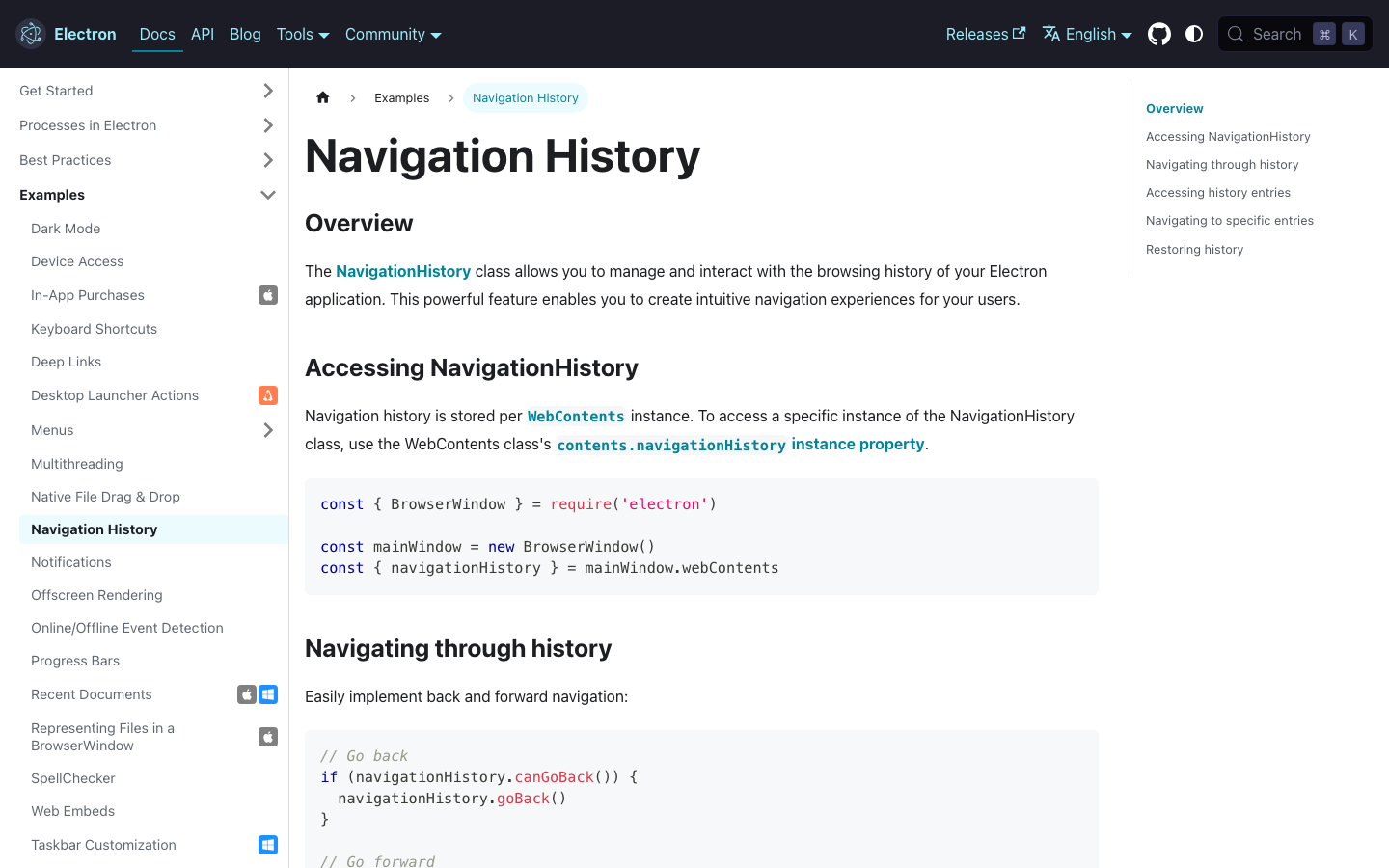
Task: Click the Menus sidebar item
Action: click(x=52, y=430)
